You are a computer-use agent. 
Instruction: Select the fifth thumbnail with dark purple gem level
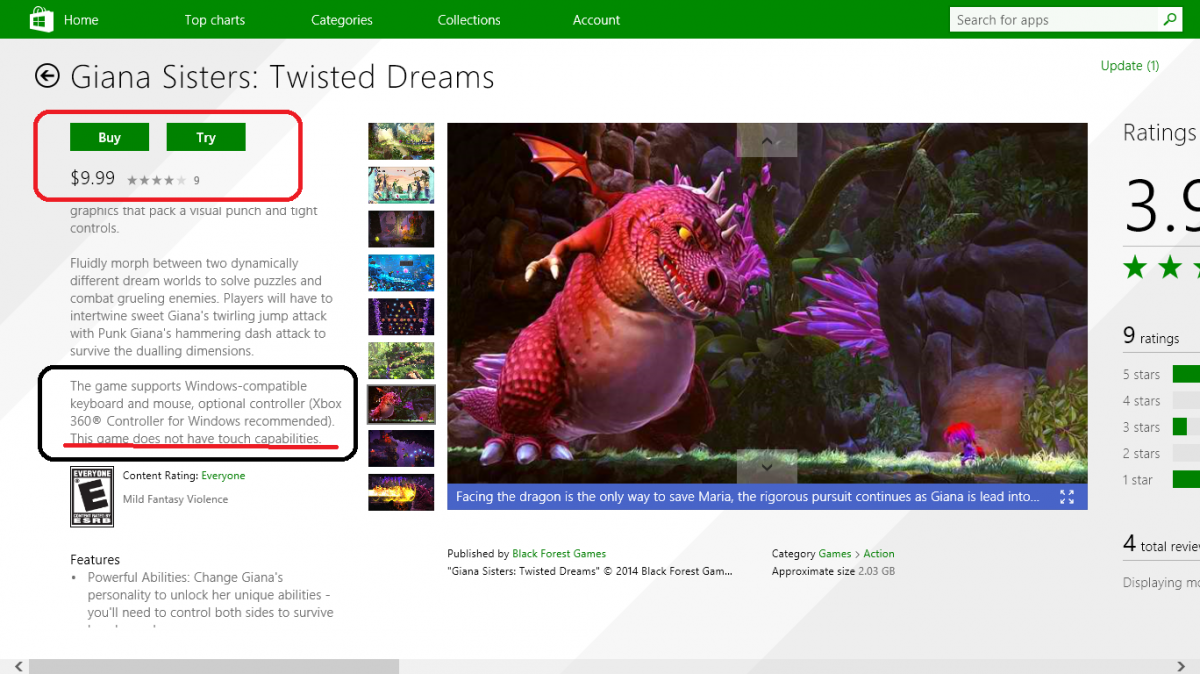pyautogui.click(x=401, y=317)
